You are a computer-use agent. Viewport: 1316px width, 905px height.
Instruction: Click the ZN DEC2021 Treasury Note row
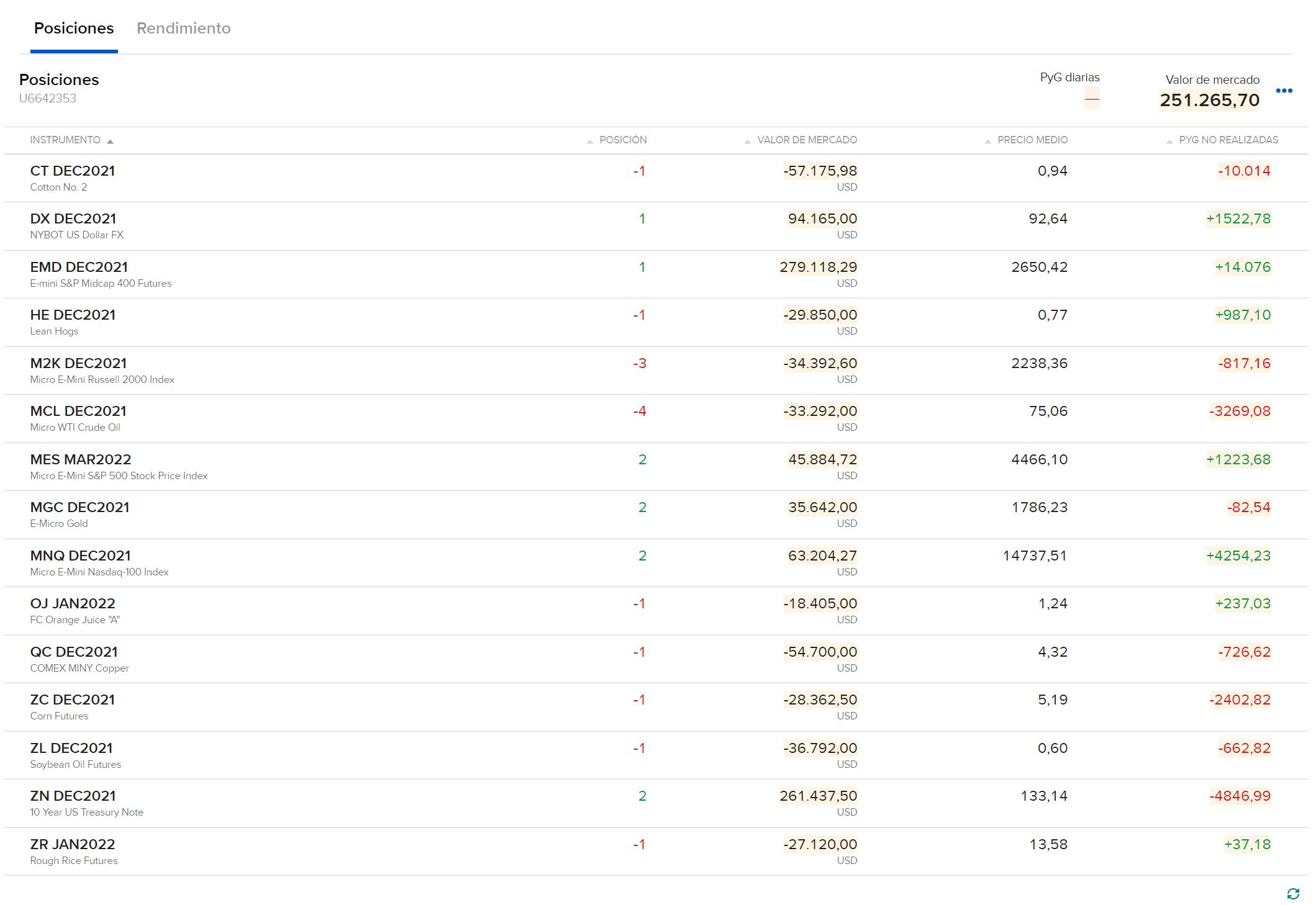[x=73, y=796]
